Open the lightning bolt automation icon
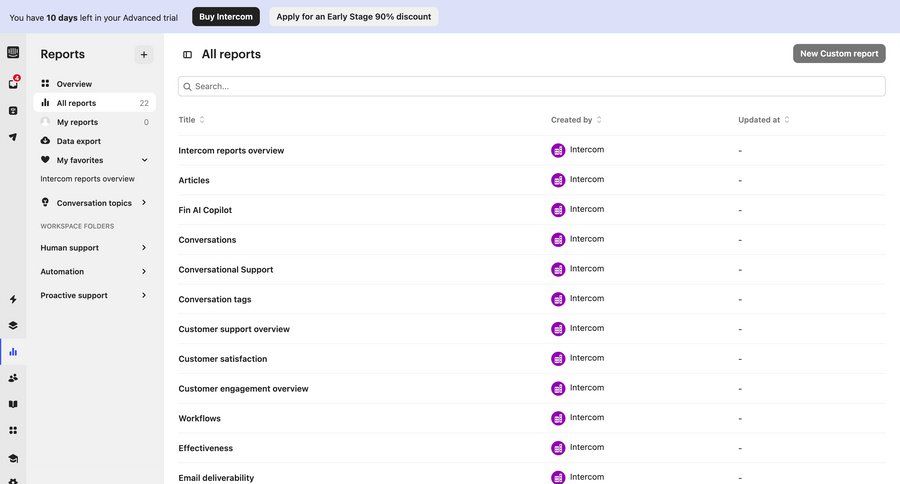Image resolution: width=900 pixels, height=484 pixels. click(13, 299)
